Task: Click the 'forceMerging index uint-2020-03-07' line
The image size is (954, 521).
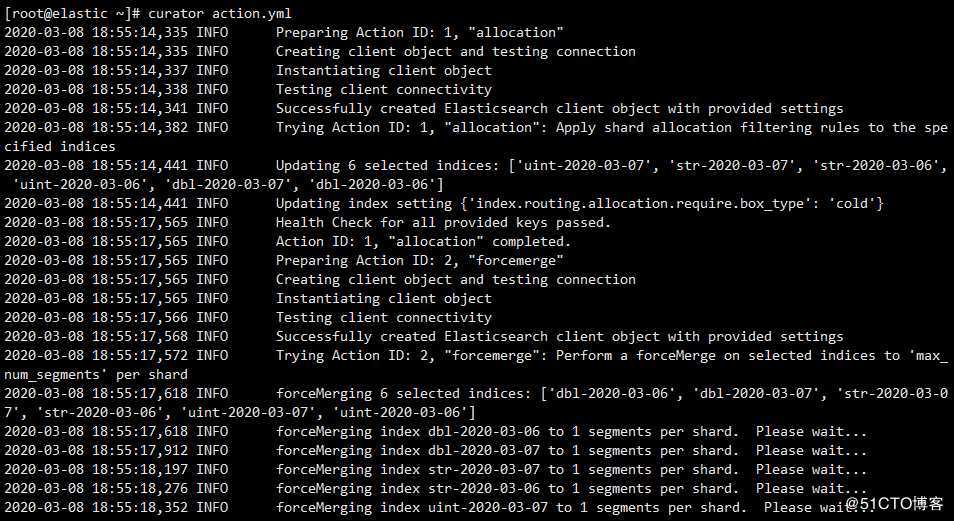Action: coord(575,508)
